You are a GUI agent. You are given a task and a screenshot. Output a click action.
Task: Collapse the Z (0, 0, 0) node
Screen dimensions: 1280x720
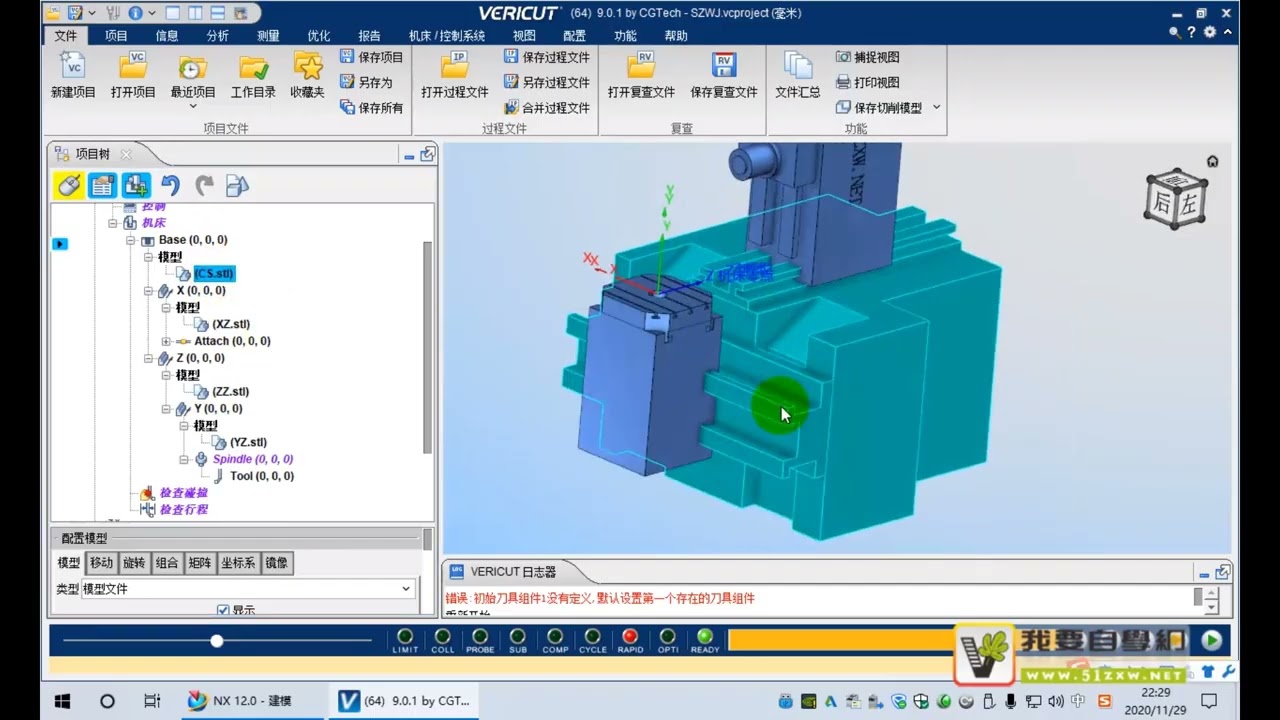click(x=148, y=358)
